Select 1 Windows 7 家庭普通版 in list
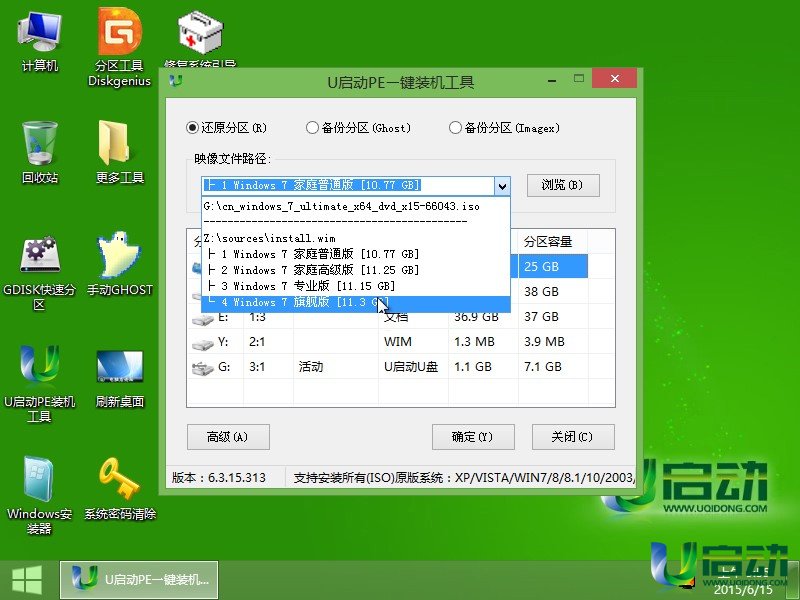Viewport: 800px width, 600px height. 356,254
